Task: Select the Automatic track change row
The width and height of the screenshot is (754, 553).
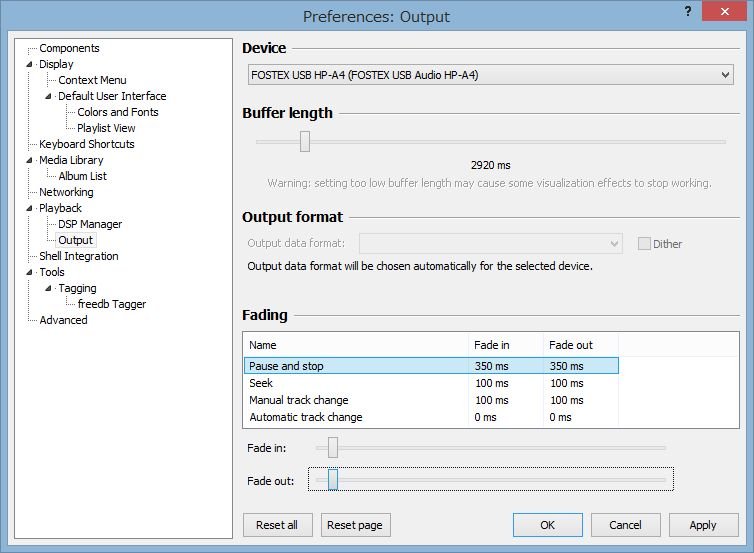Action: pos(431,417)
